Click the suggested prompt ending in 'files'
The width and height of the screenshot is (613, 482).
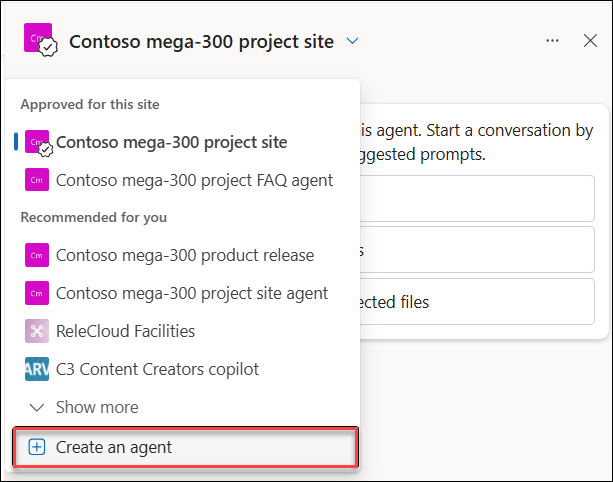(477, 301)
